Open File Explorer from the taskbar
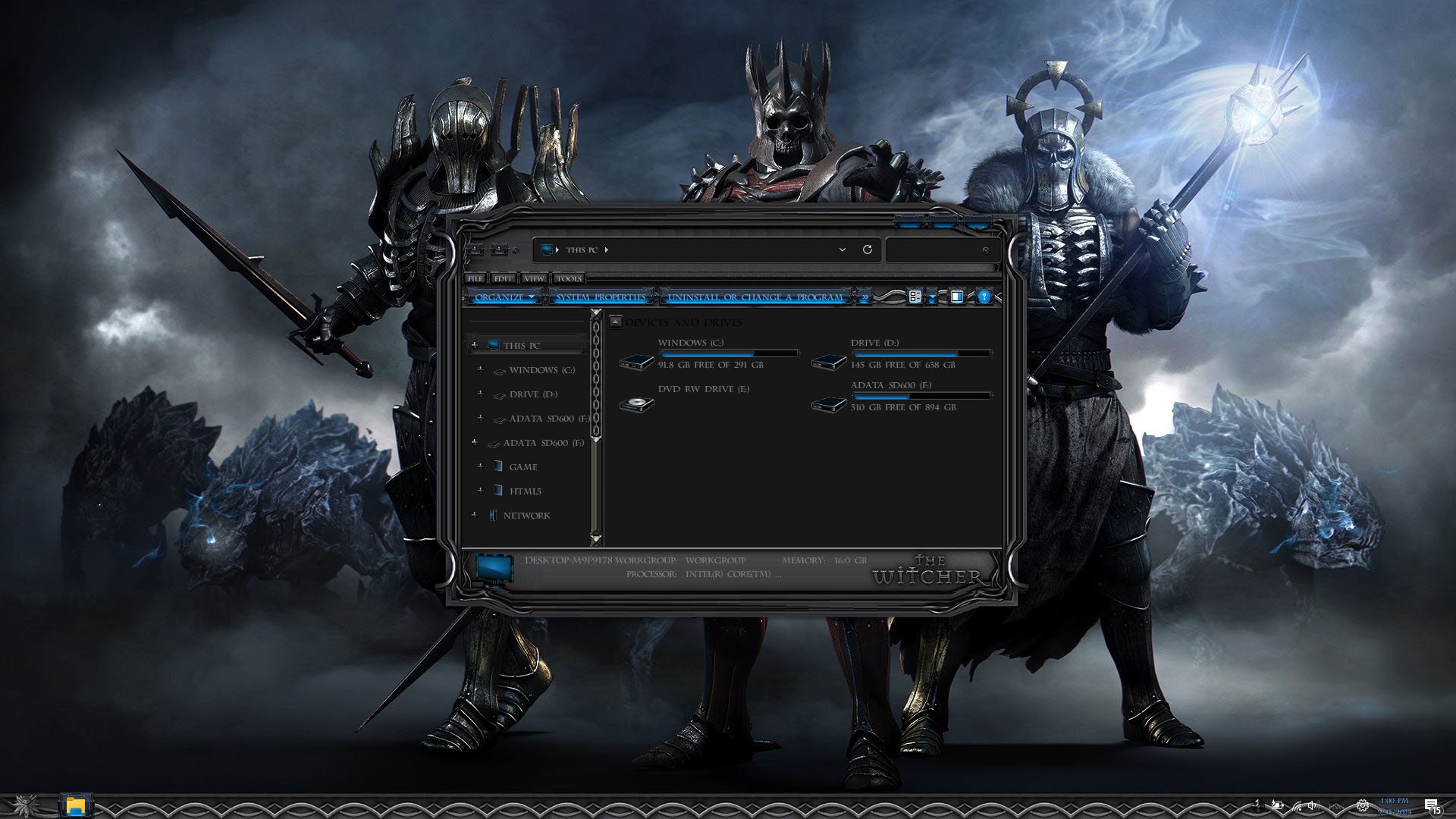The height and width of the screenshot is (819, 1456). point(75,805)
